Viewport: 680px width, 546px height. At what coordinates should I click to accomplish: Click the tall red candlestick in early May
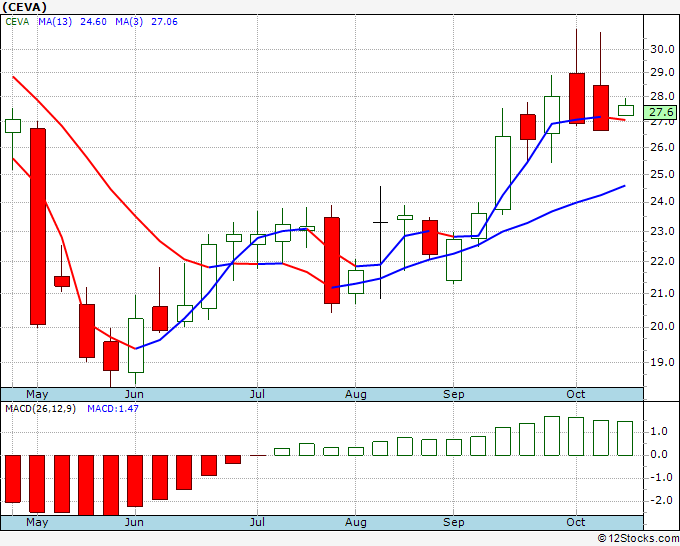pos(38,226)
